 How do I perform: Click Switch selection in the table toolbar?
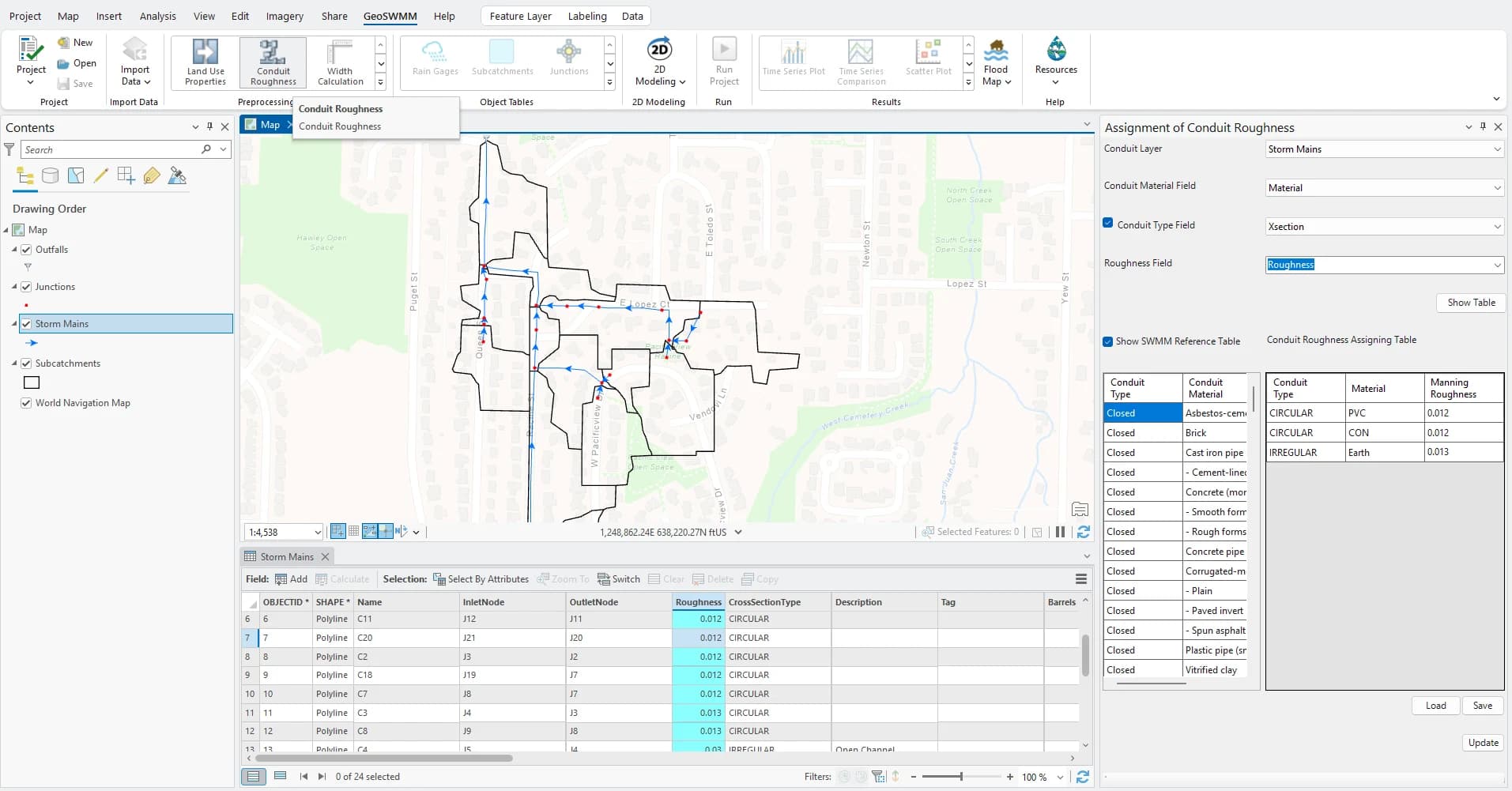[618, 579]
